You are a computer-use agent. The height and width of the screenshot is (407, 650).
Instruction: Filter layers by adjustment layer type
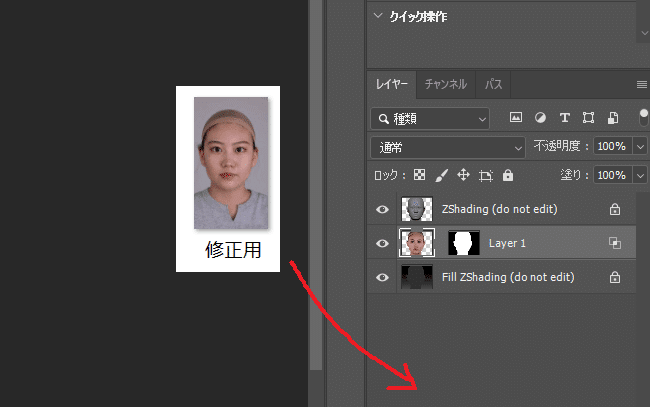point(540,118)
